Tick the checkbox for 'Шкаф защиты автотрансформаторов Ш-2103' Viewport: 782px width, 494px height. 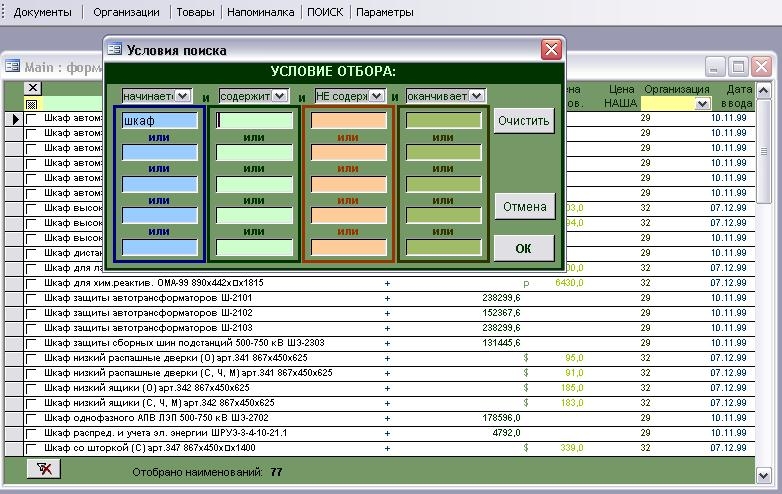31,329
